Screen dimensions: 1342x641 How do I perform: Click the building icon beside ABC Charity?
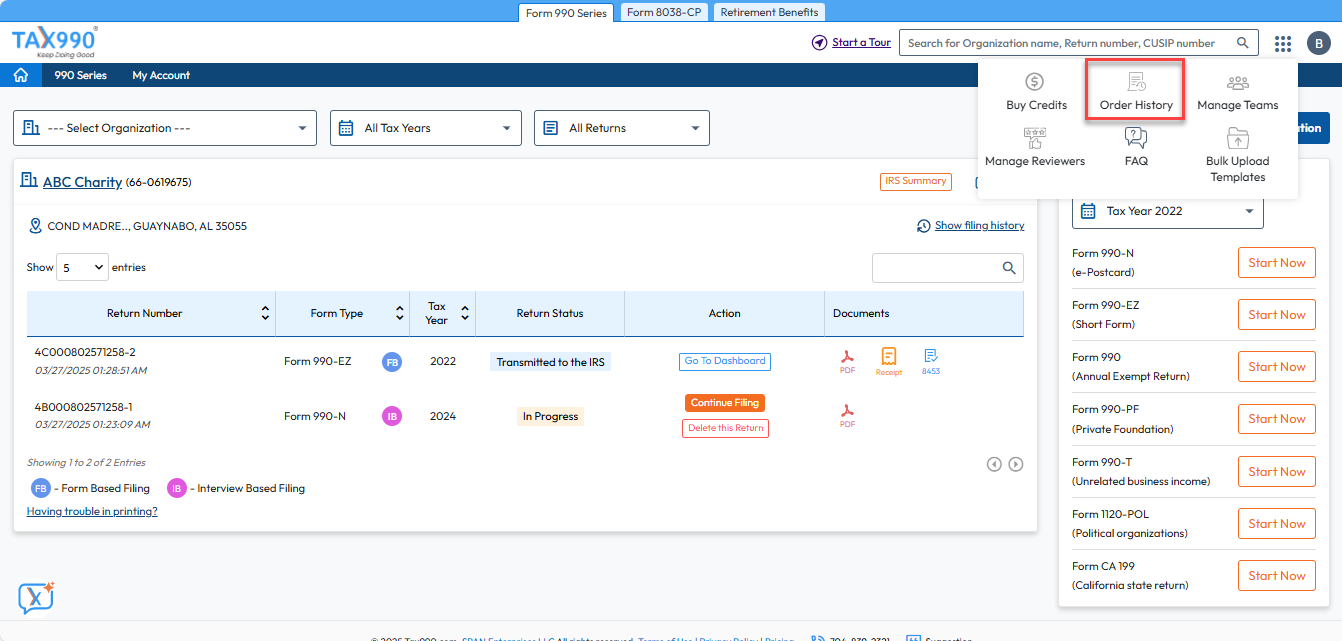pos(29,181)
